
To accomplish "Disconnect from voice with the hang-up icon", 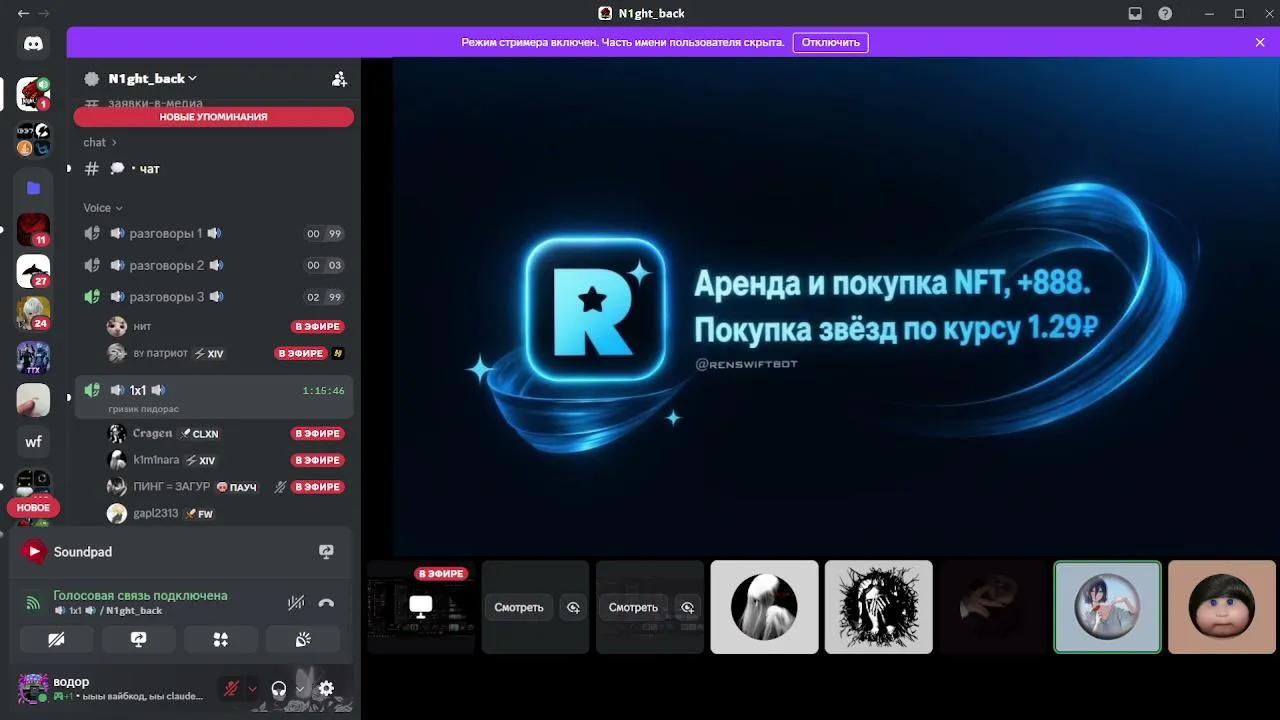I will [326, 603].
